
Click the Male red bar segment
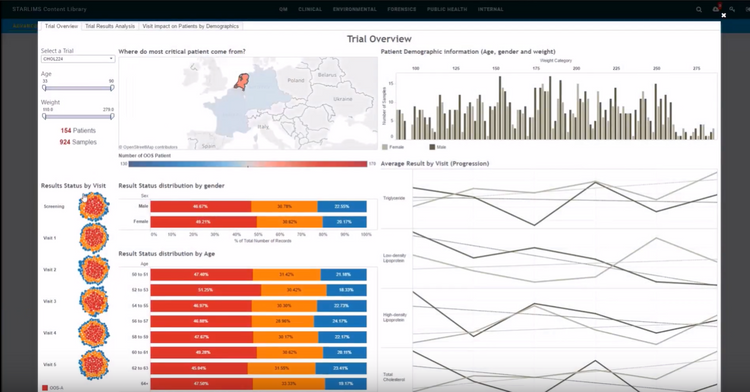click(x=200, y=207)
